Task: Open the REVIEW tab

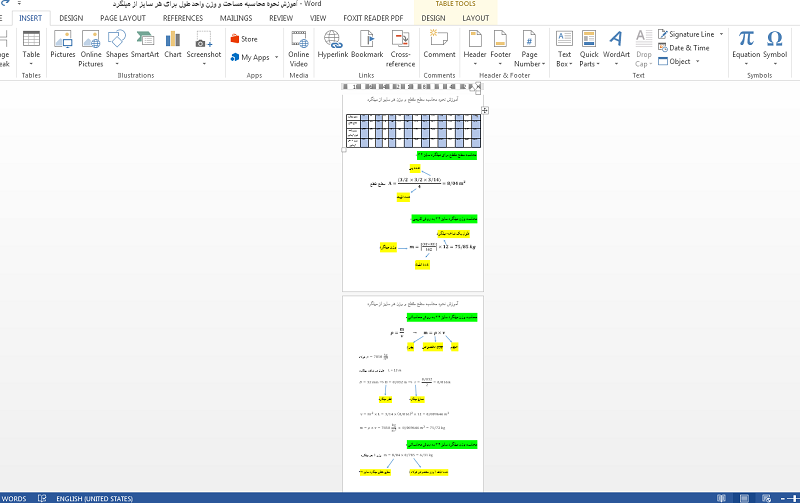Action: pos(281,18)
